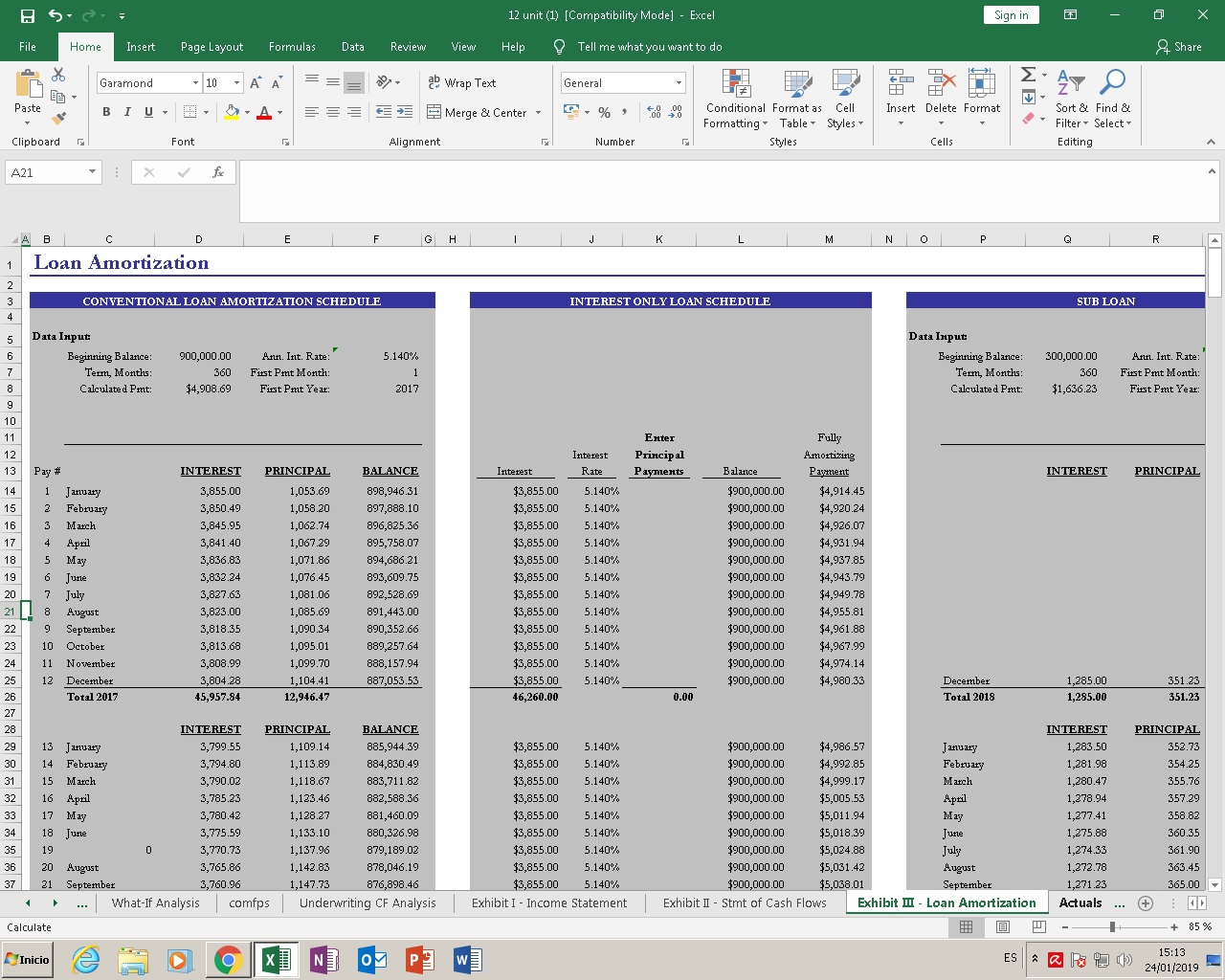
Task: Click the Increase Decimal icon
Action: [x=653, y=112]
